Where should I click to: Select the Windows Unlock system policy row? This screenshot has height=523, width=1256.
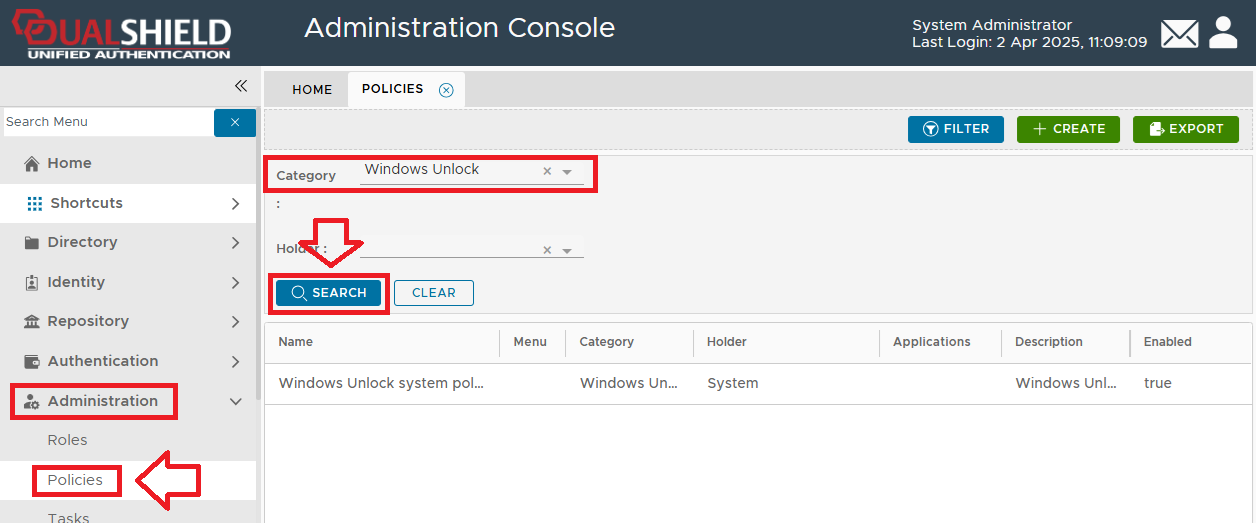pos(380,383)
